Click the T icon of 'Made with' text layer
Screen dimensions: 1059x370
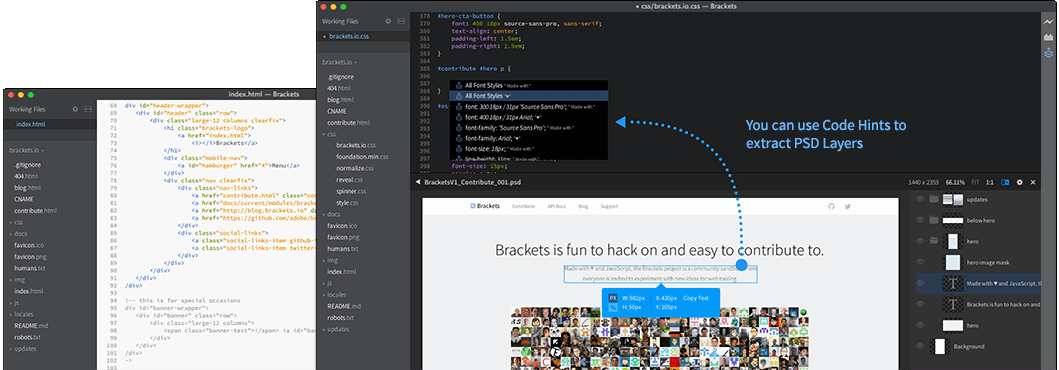tap(953, 284)
